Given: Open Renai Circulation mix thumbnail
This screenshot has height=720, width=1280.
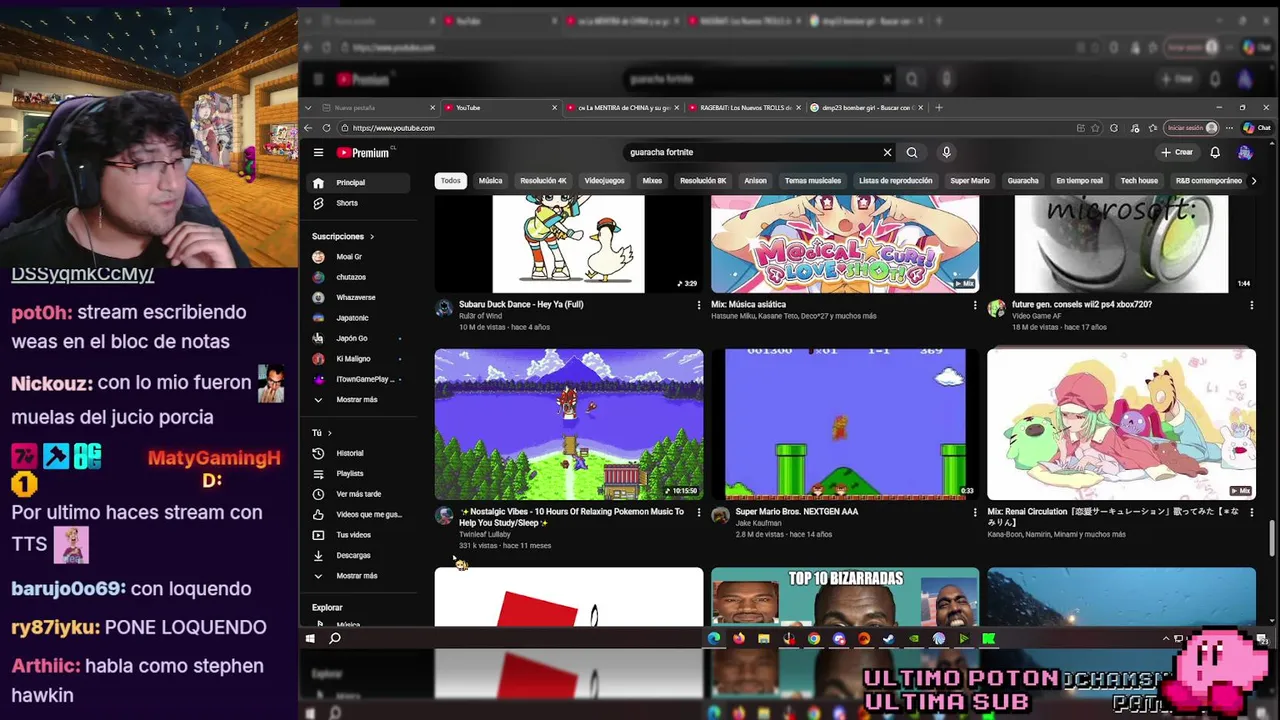Looking at the screenshot, I should [x=1121, y=424].
